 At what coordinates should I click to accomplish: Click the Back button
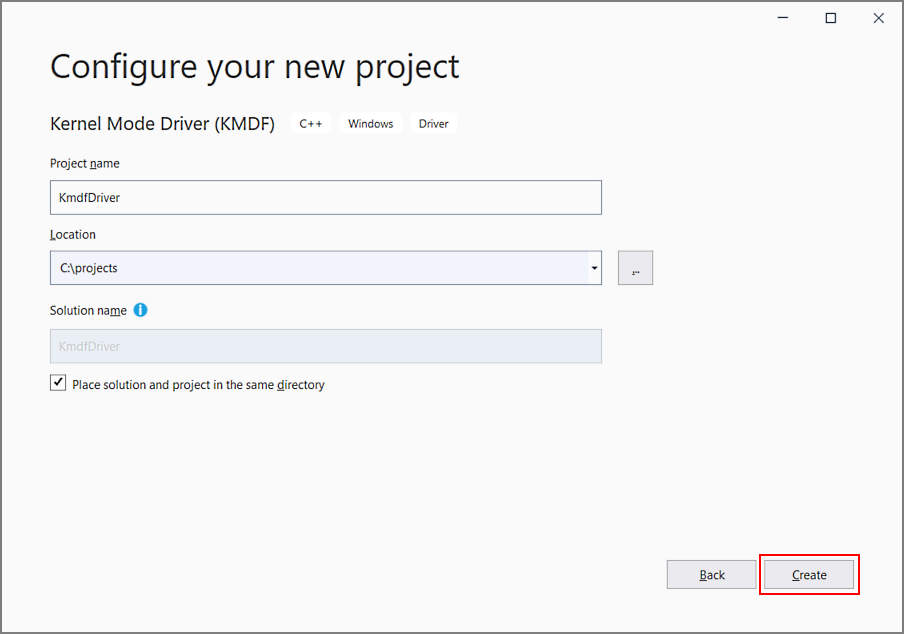[711, 574]
